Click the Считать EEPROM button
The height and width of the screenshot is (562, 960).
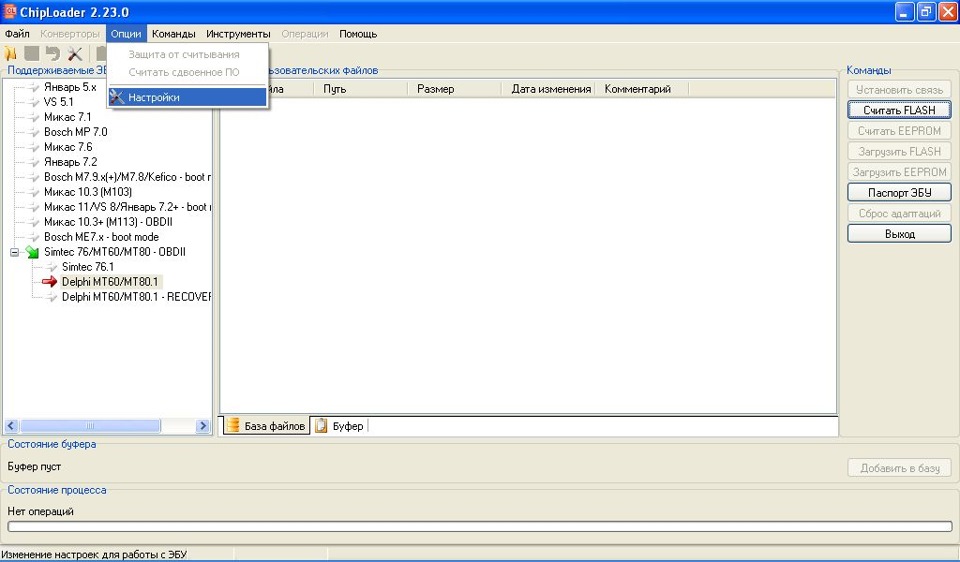click(899, 131)
